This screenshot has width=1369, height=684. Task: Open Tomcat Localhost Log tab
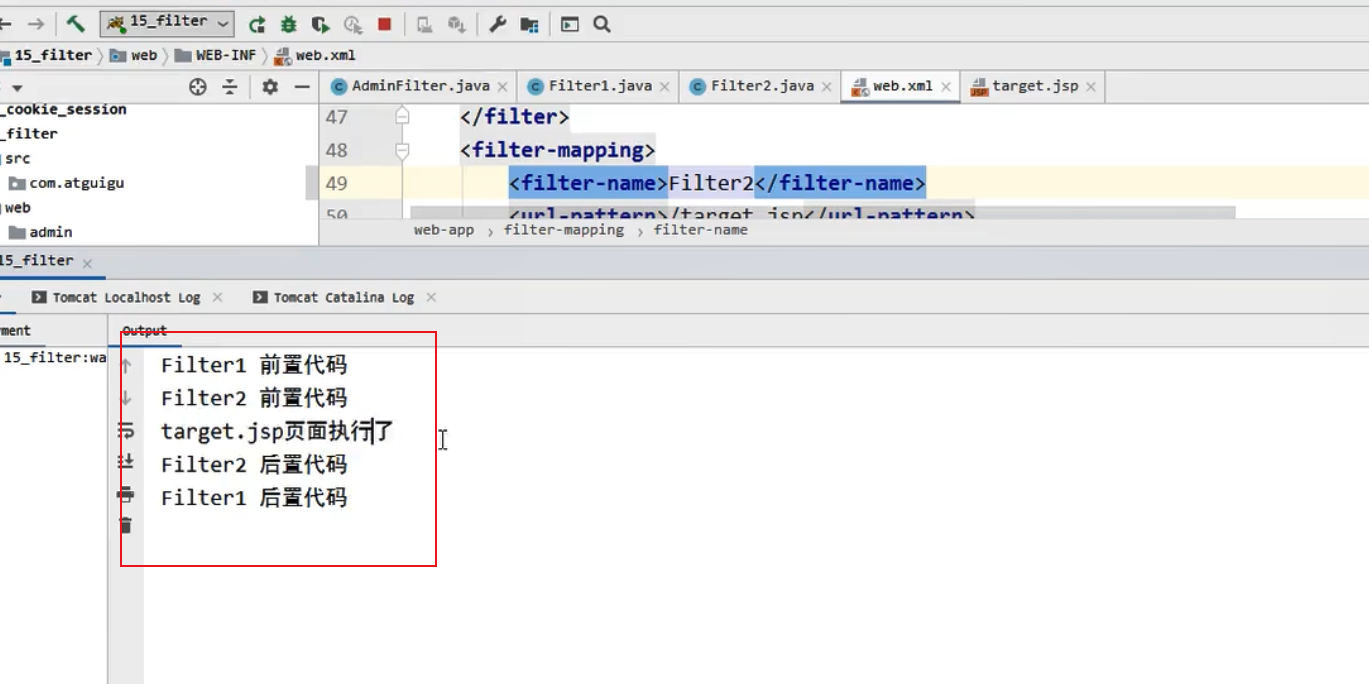point(126,297)
